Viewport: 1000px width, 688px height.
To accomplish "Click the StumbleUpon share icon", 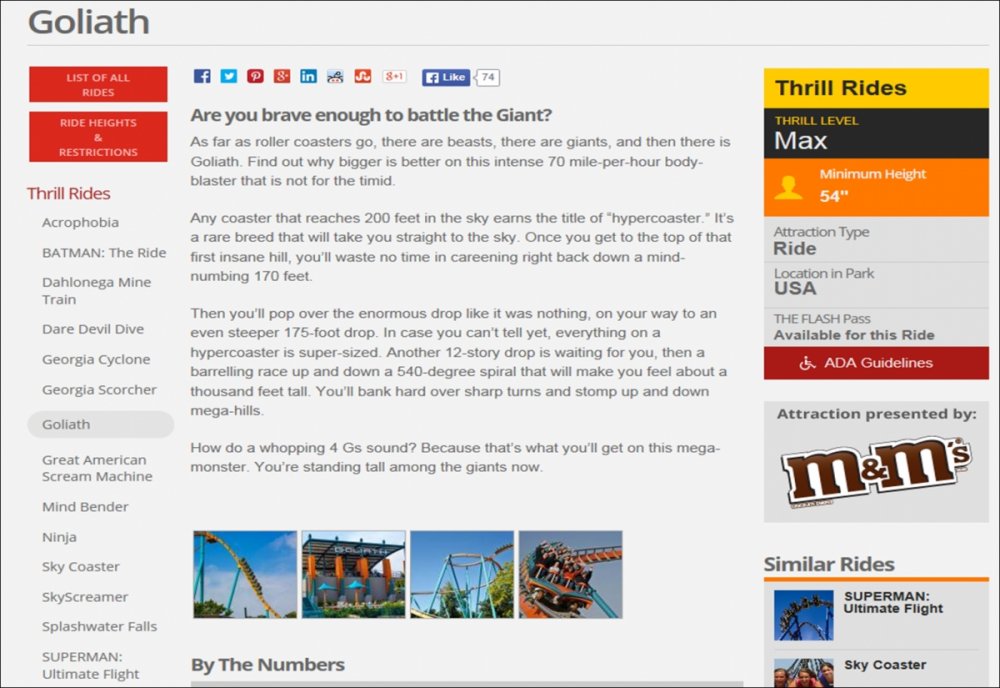I will pos(362,77).
